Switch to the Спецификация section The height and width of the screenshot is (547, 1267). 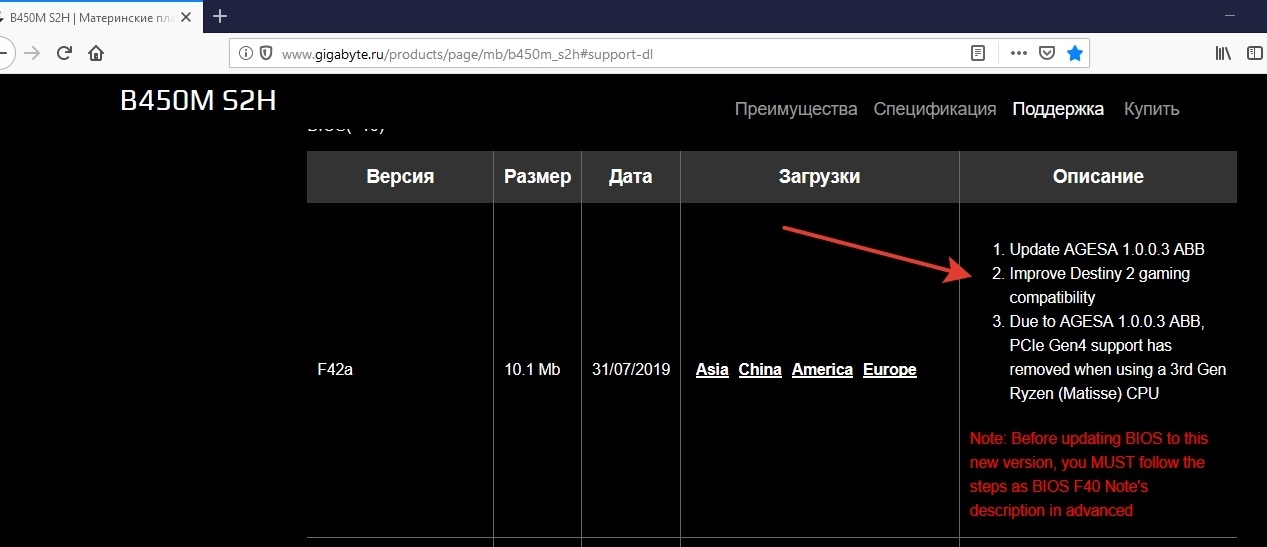tap(934, 109)
